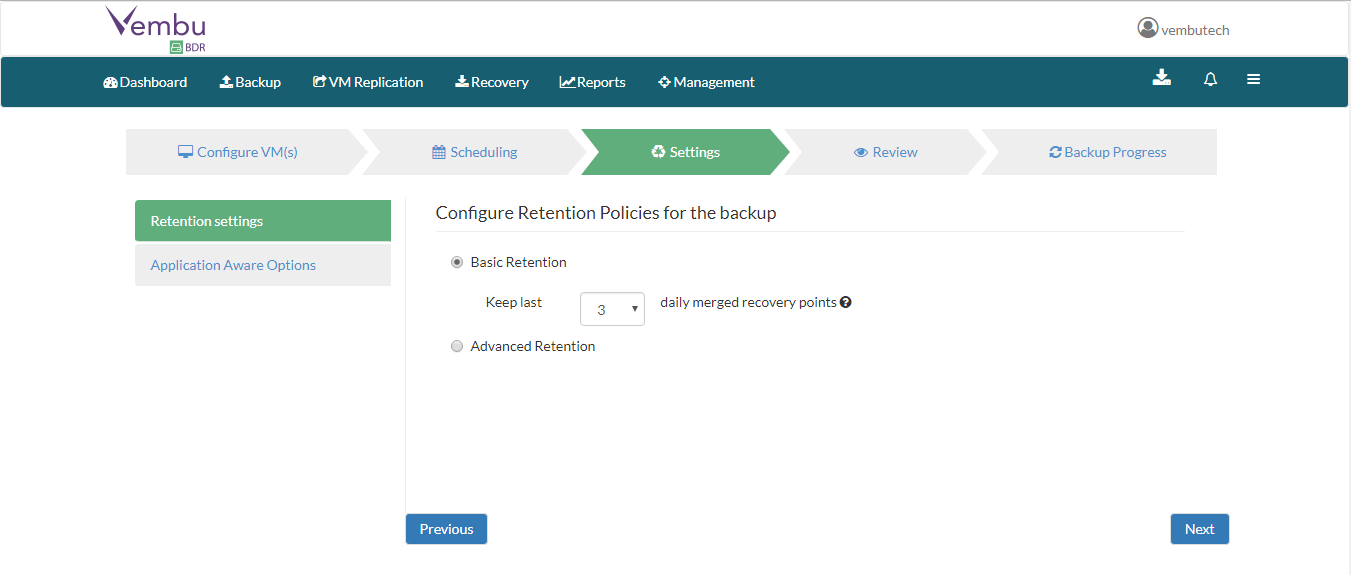Open the Reports menu

[593, 82]
